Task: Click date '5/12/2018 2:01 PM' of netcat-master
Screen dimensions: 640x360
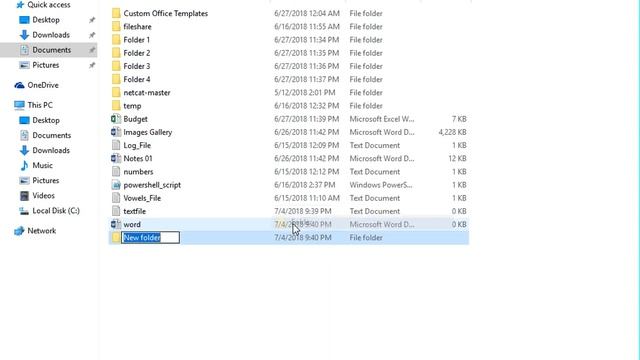Action: tap(305, 93)
